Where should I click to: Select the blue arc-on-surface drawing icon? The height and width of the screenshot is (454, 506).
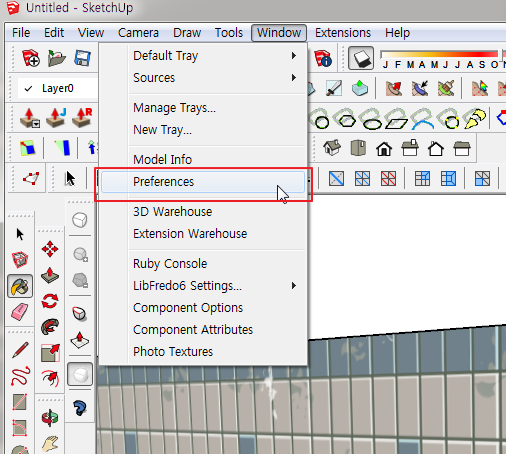coord(423,119)
